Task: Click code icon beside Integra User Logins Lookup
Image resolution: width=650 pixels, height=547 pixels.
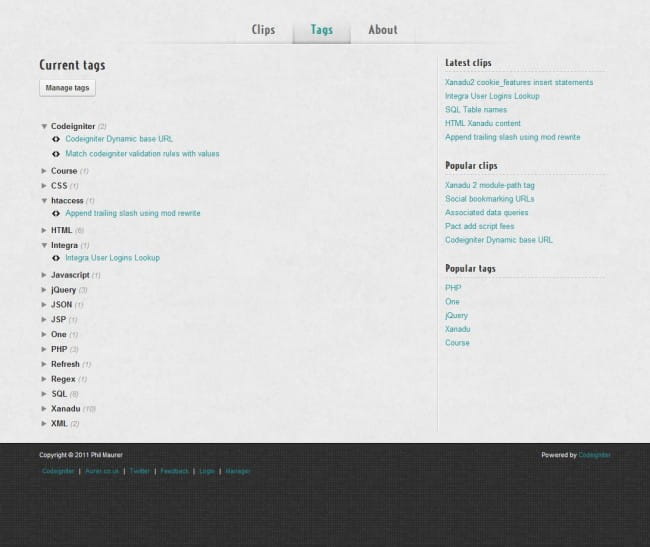Action: (x=56, y=258)
